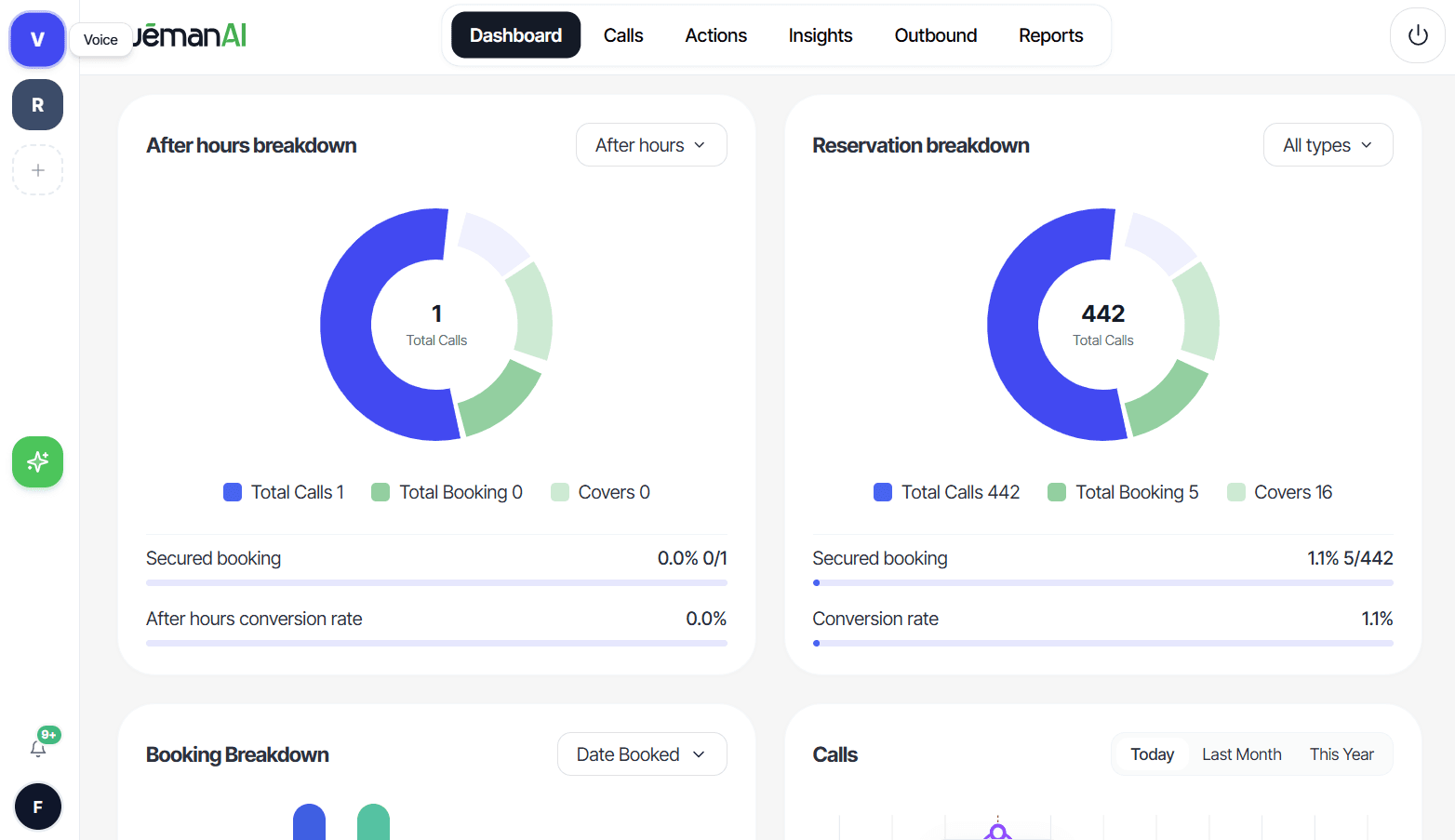The image size is (1455, 840).
Task: Click Total Calls 442 legend swatch
Action: (883, 492)
